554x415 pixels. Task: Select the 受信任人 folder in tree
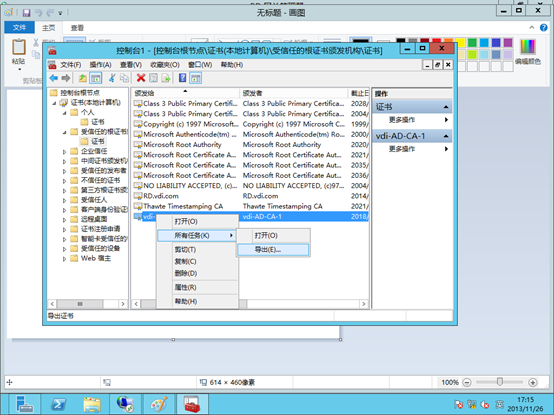(x=94, y=200)
